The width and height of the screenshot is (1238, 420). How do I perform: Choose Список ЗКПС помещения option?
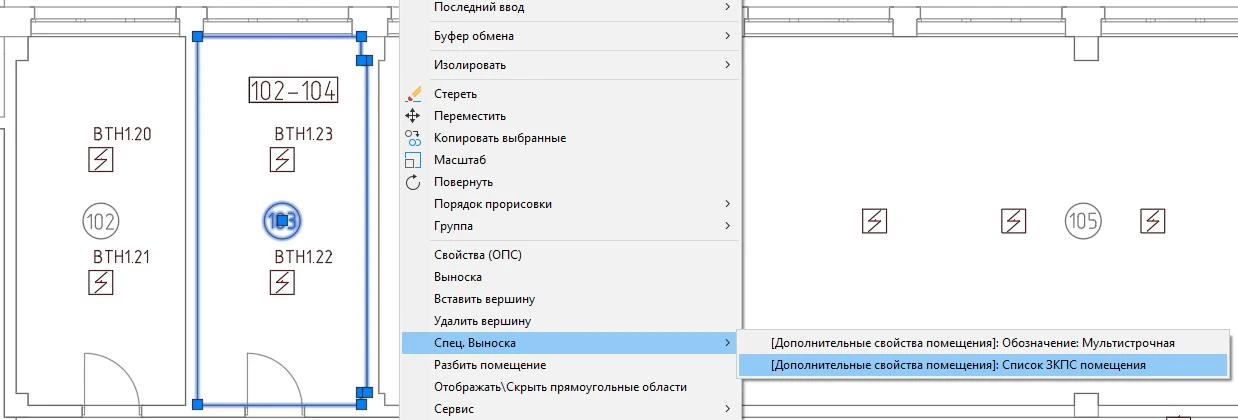(x=958, y=365)
